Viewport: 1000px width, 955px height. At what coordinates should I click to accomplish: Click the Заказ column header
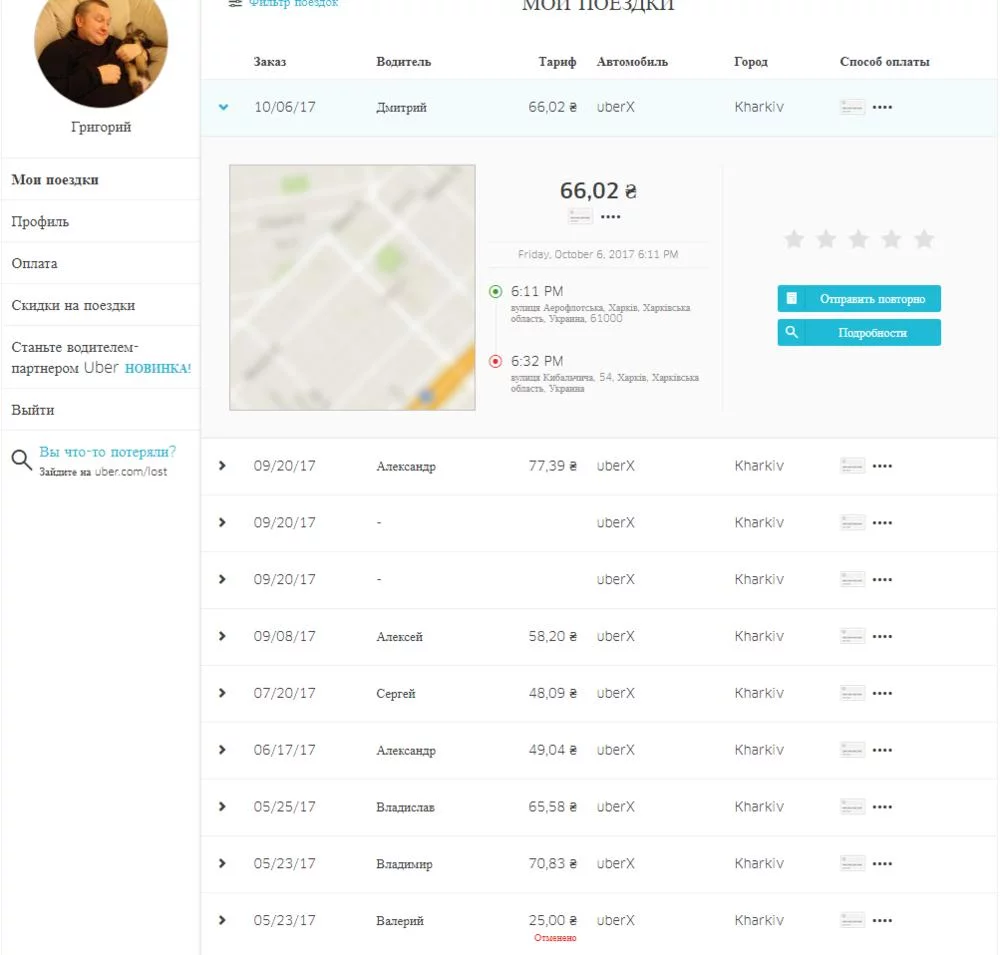point(270,62)
